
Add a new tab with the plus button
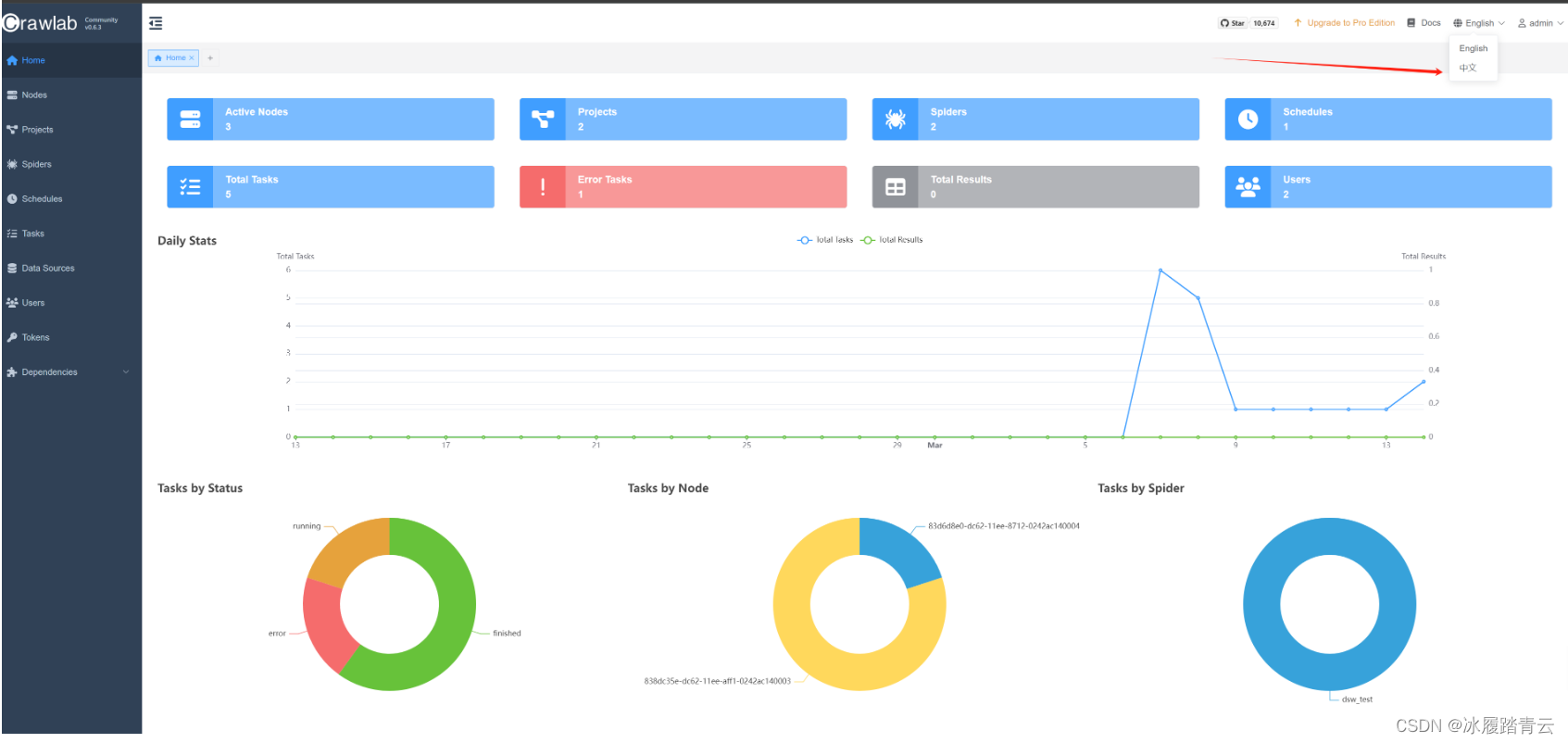coord(210,58)
